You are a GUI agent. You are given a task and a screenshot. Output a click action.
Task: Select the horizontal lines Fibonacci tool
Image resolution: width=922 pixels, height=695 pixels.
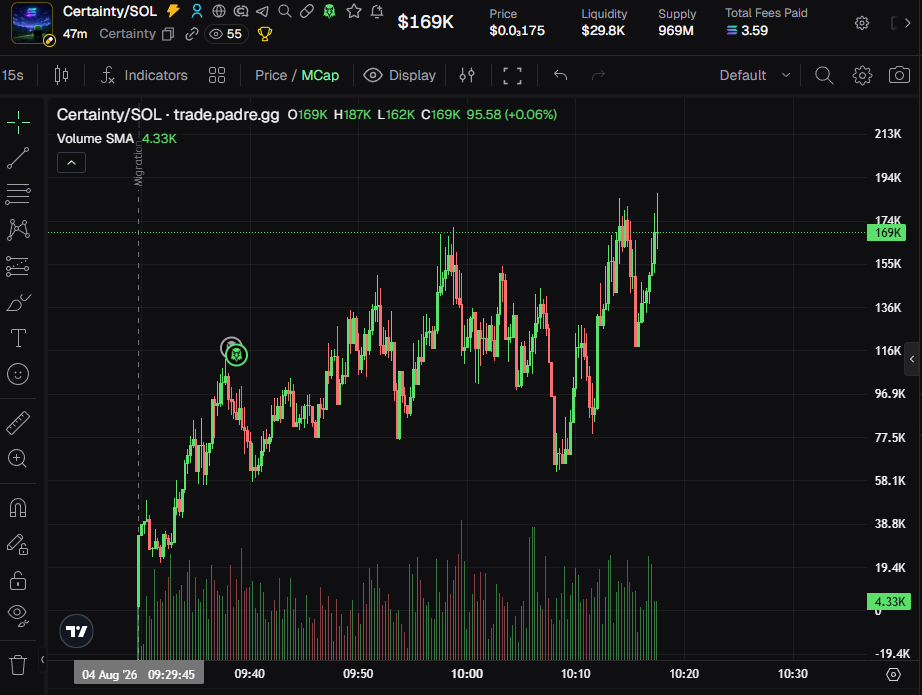pyautogui.click(x=18, y=194)
